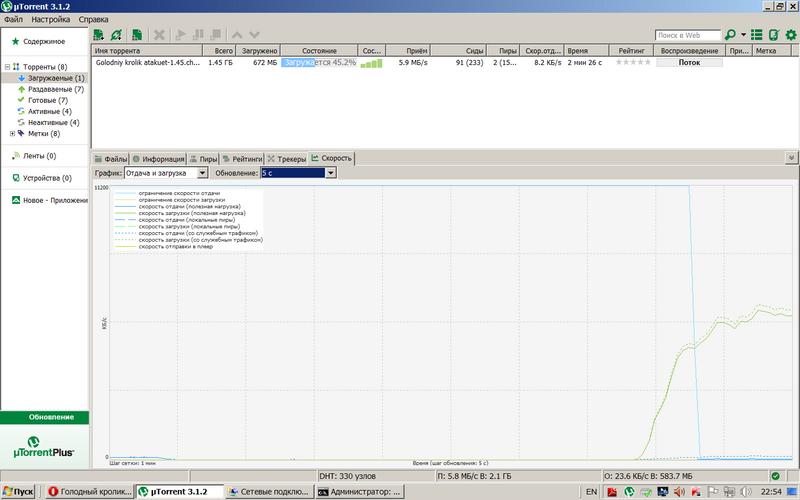Screen dimensions: 800x500
Task: Click the green network status icon
Action: pos(776,476)
